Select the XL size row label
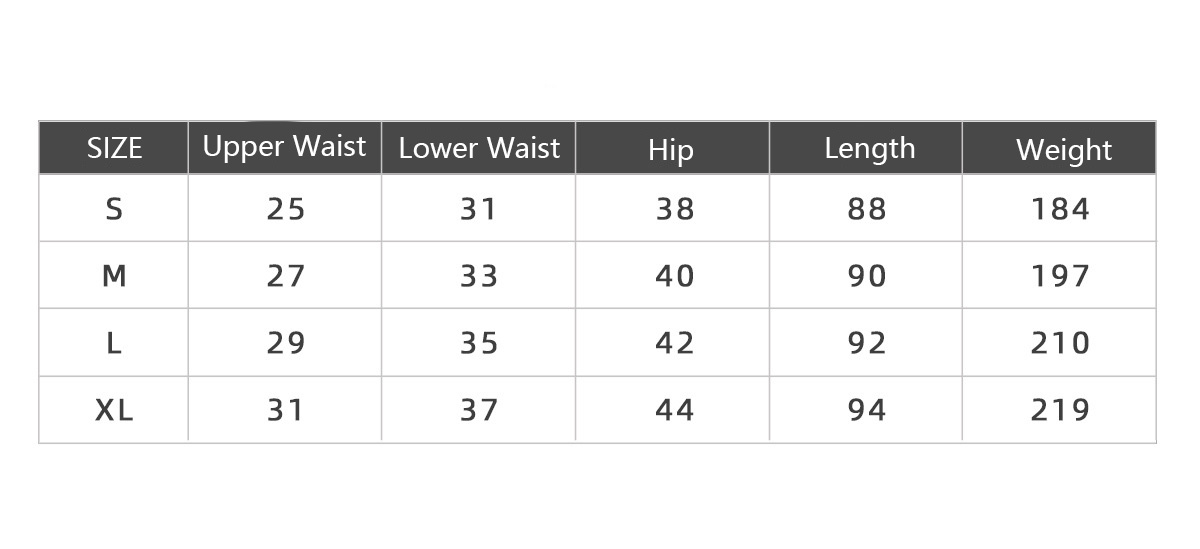 tap(114, 410)
